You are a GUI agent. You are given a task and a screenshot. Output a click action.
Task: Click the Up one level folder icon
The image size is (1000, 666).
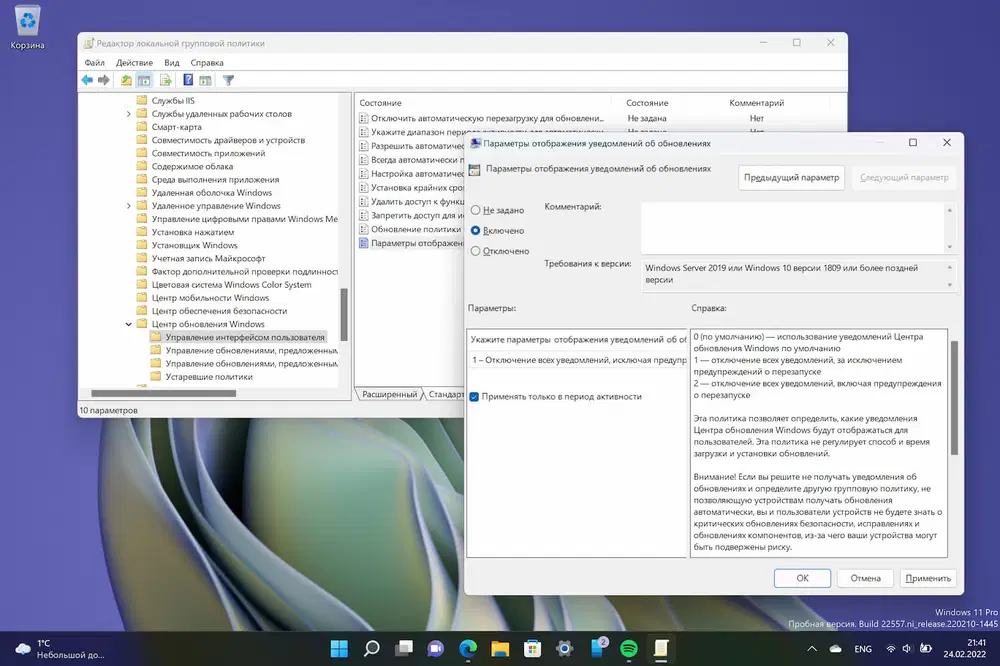click(x=126, y=80)
